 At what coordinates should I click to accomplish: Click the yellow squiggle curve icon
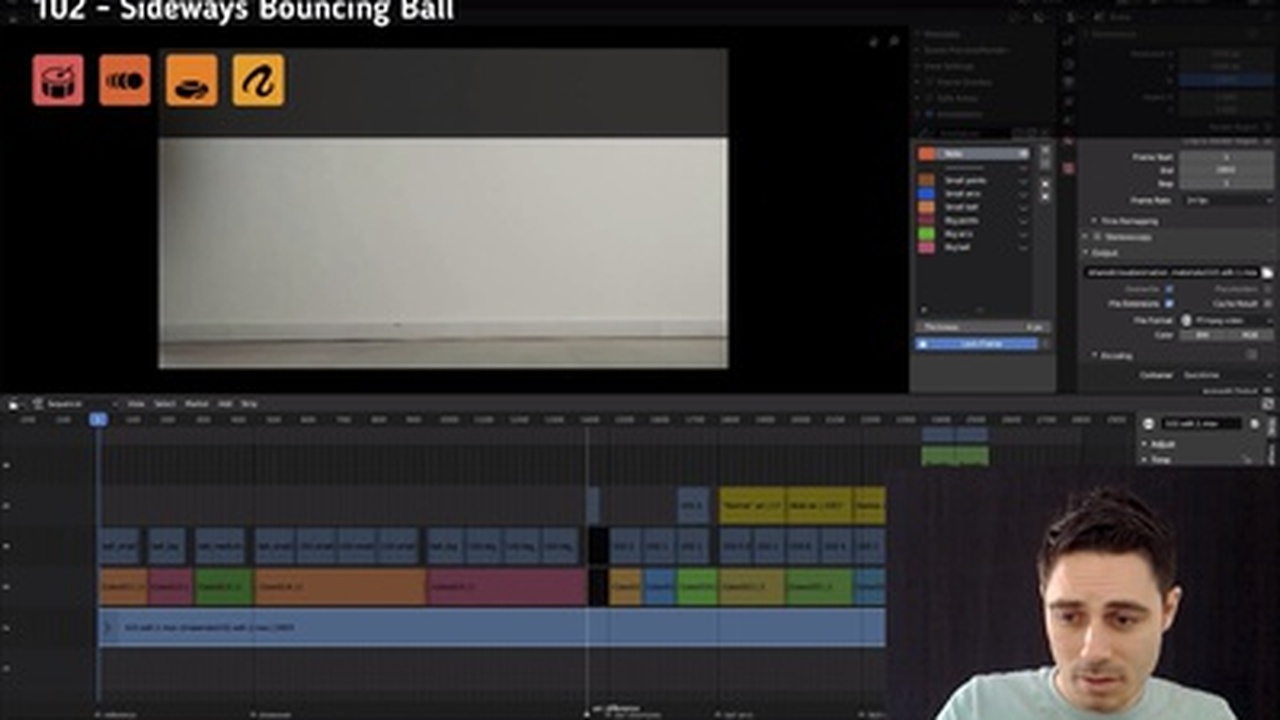(x=258, y=80)
